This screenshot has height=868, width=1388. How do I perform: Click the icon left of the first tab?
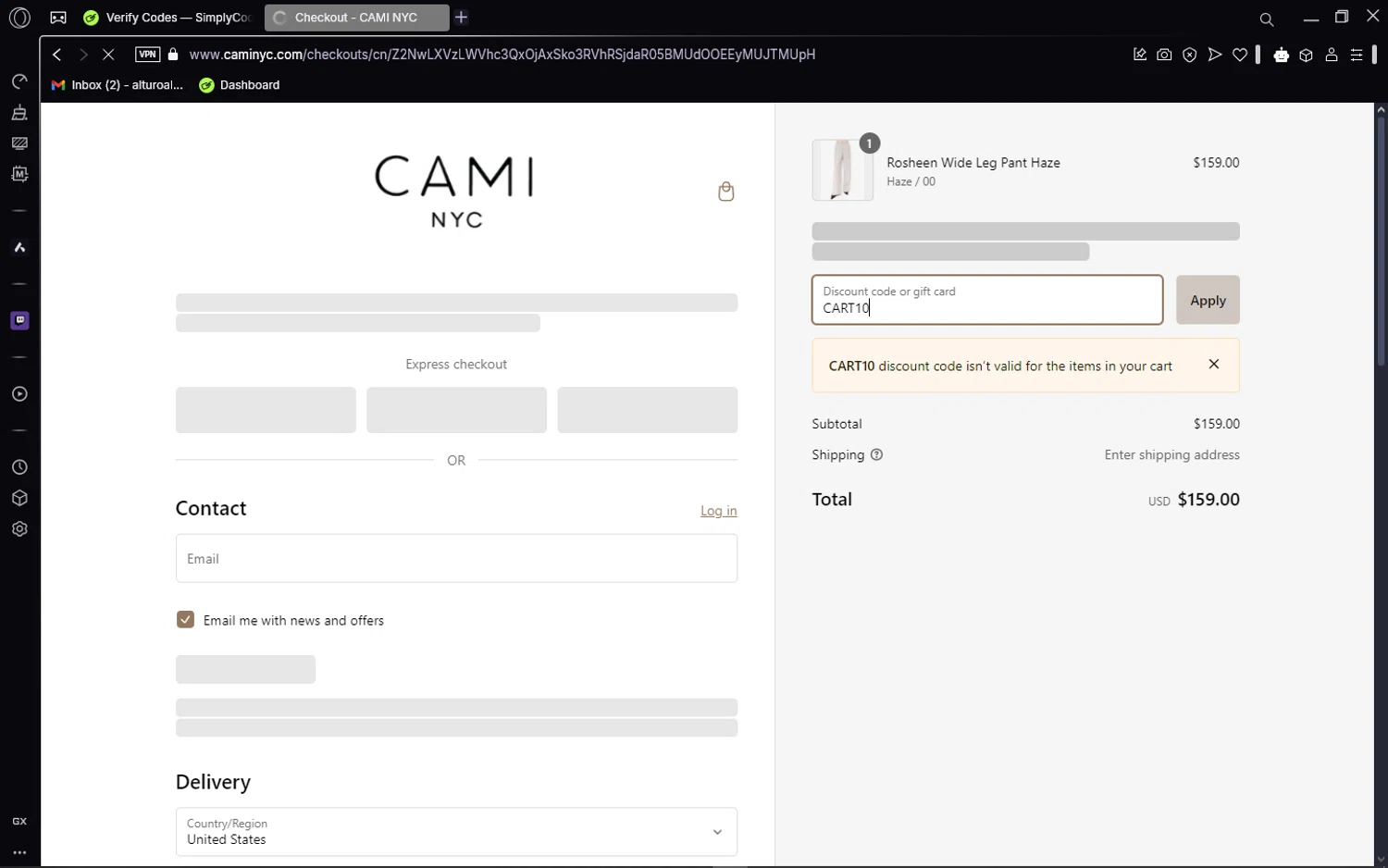(58, 18)
